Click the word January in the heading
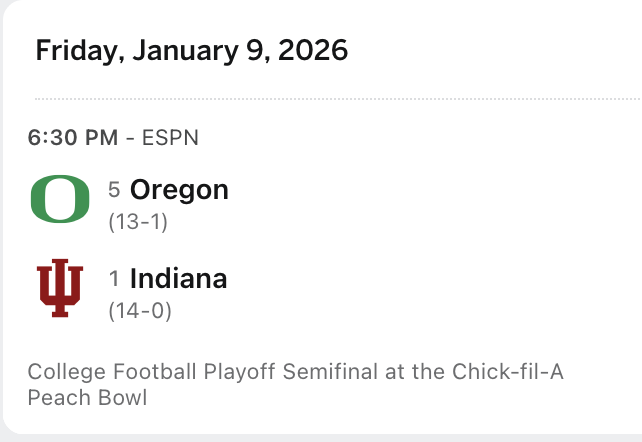Viewport: 642px width, 442px height. [x=177, y=50]
